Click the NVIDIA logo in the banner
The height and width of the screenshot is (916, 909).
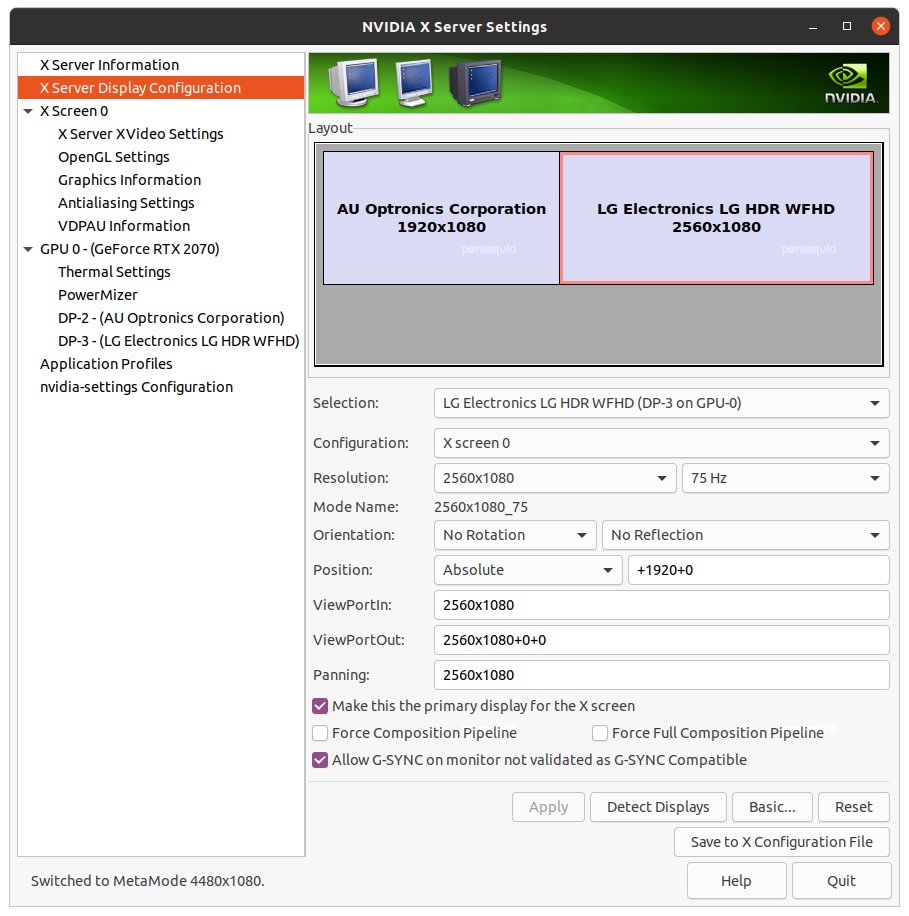click(850, 84)
